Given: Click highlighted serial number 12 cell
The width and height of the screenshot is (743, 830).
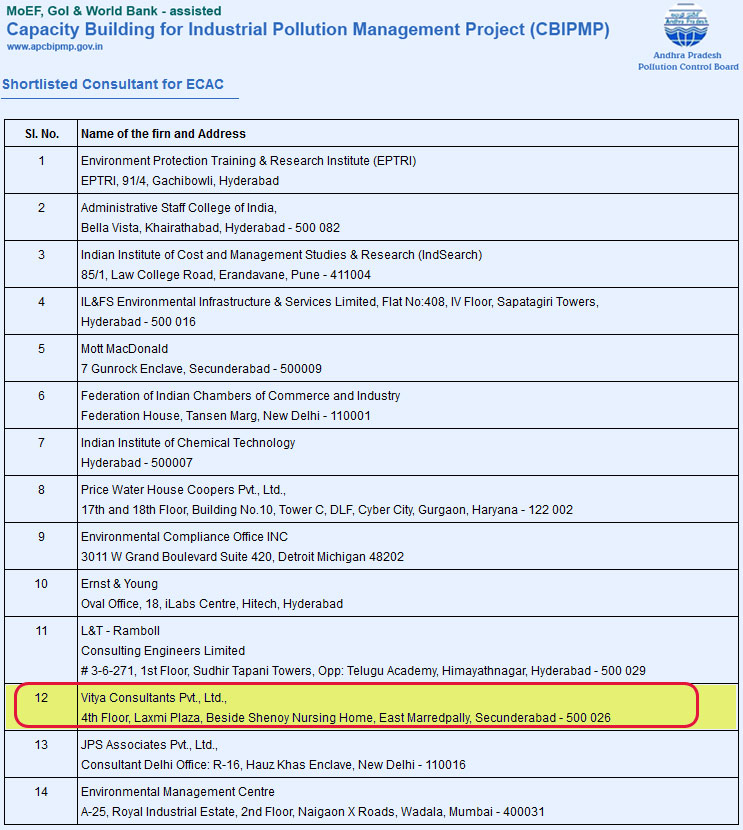Looking at the screenshot, I should [x=41, y=708].
